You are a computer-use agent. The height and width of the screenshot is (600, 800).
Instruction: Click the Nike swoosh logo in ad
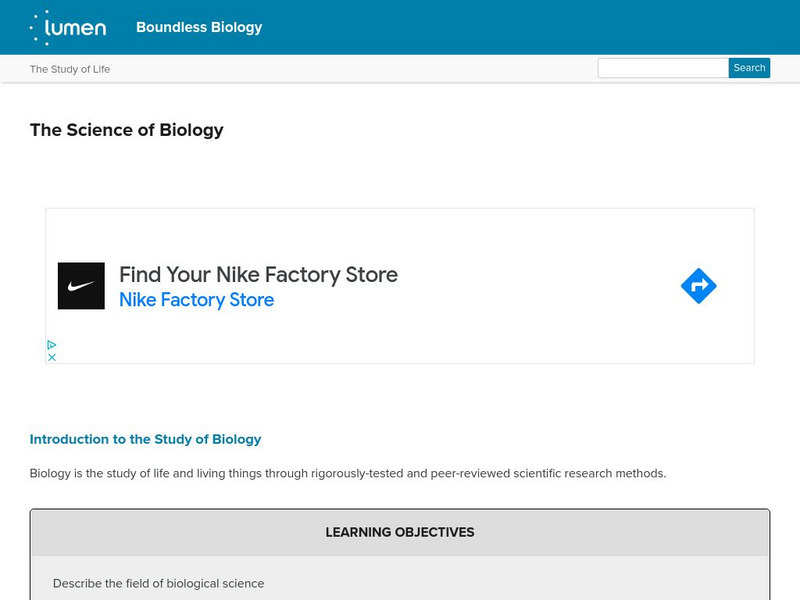click(x=81, y=286)
